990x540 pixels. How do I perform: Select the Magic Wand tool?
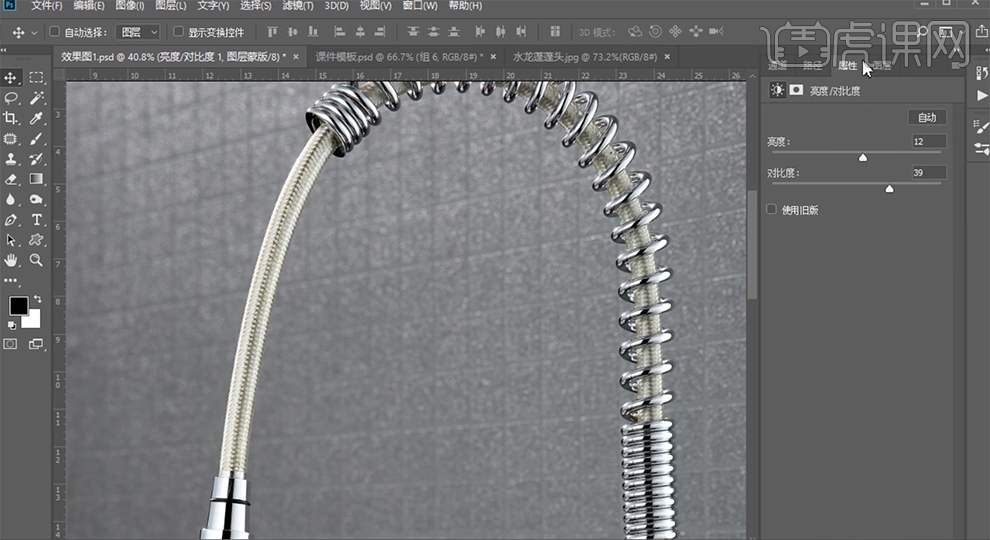(x=36, y=98)
